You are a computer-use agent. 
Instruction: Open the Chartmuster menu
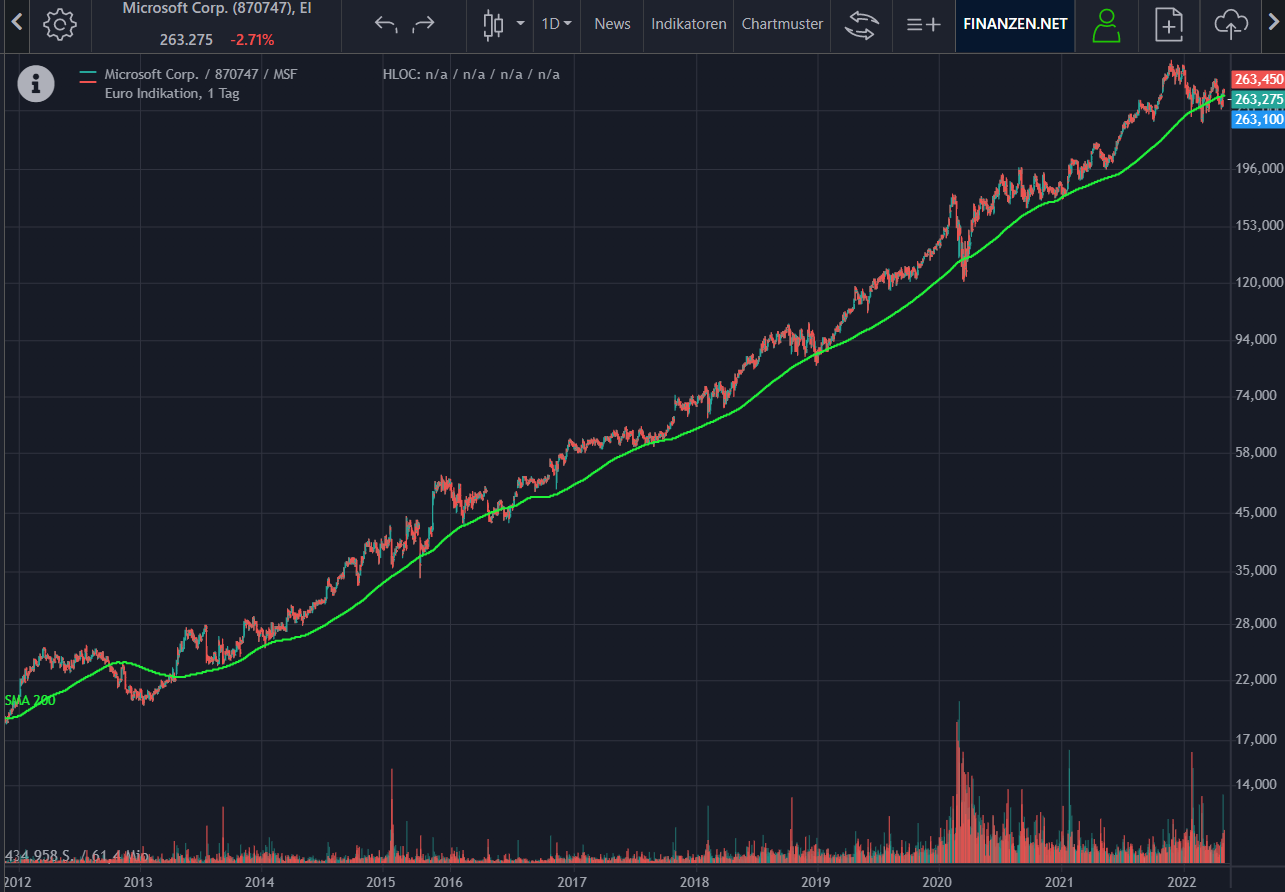click(x=783, y=24)
